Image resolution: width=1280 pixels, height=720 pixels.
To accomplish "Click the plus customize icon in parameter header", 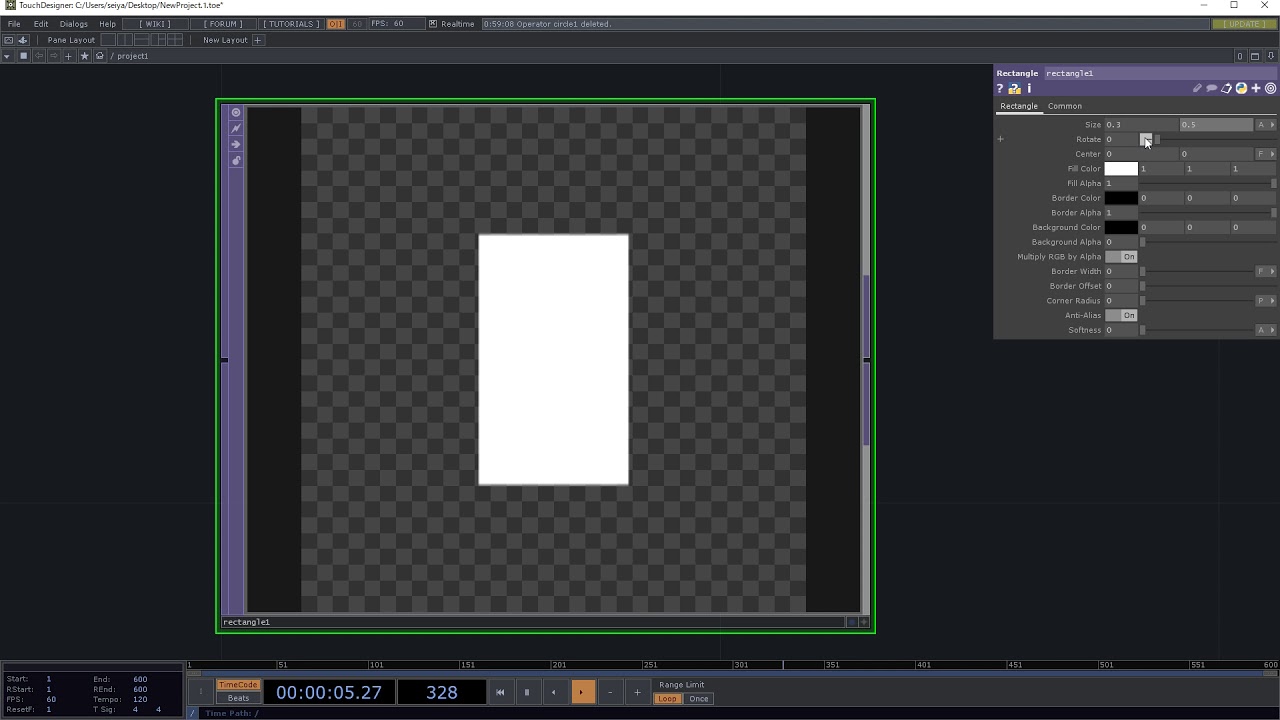I will coord(1256,89).
